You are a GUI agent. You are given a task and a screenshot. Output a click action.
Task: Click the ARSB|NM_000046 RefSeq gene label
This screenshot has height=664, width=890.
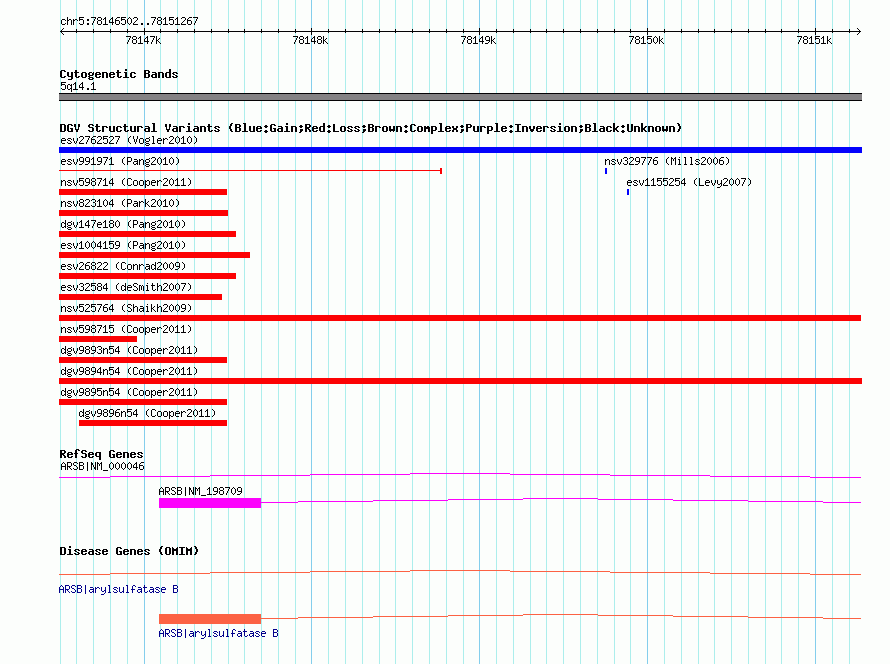(102, 467)
